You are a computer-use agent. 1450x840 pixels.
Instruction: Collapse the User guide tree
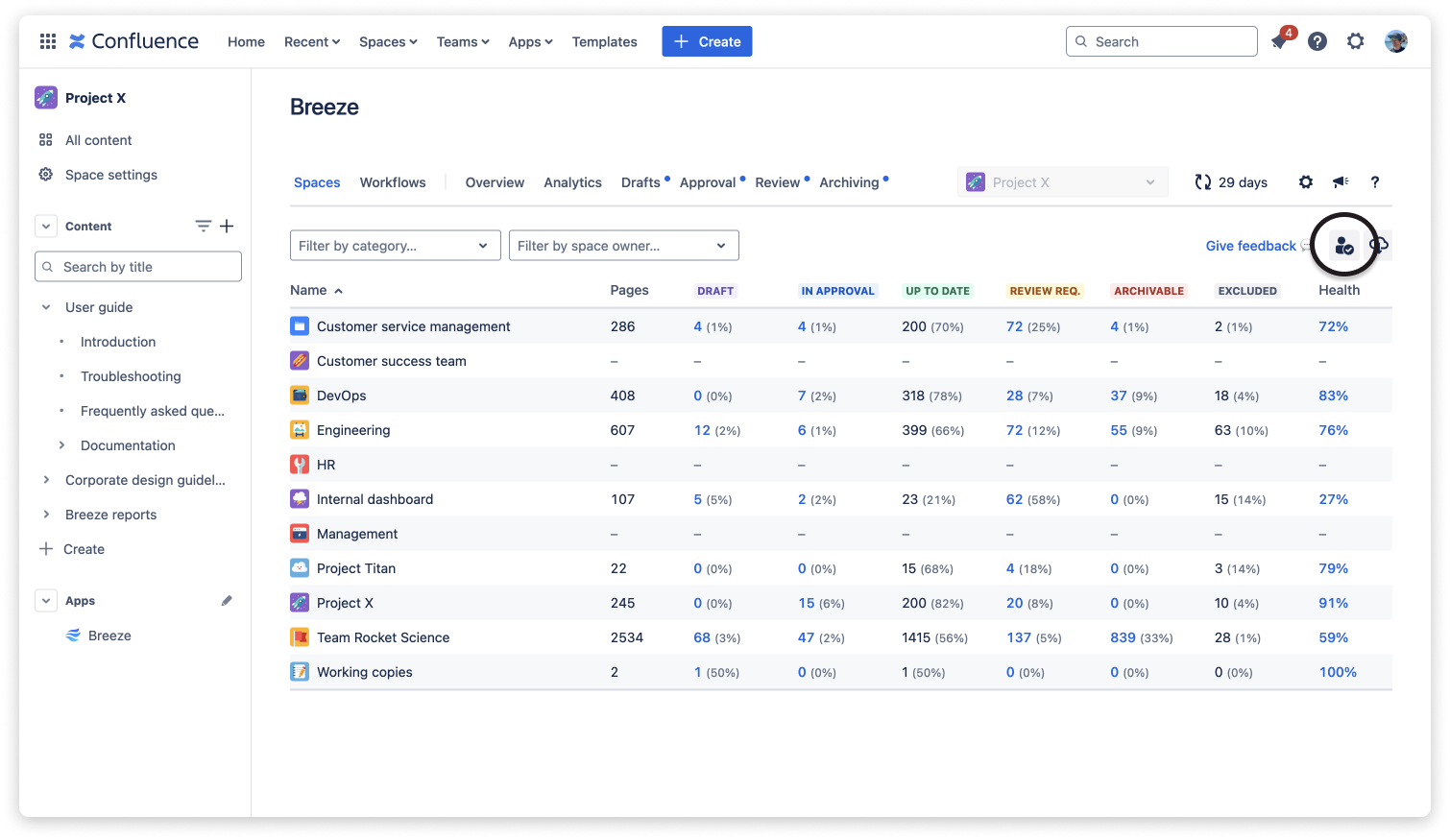(46, 307)
